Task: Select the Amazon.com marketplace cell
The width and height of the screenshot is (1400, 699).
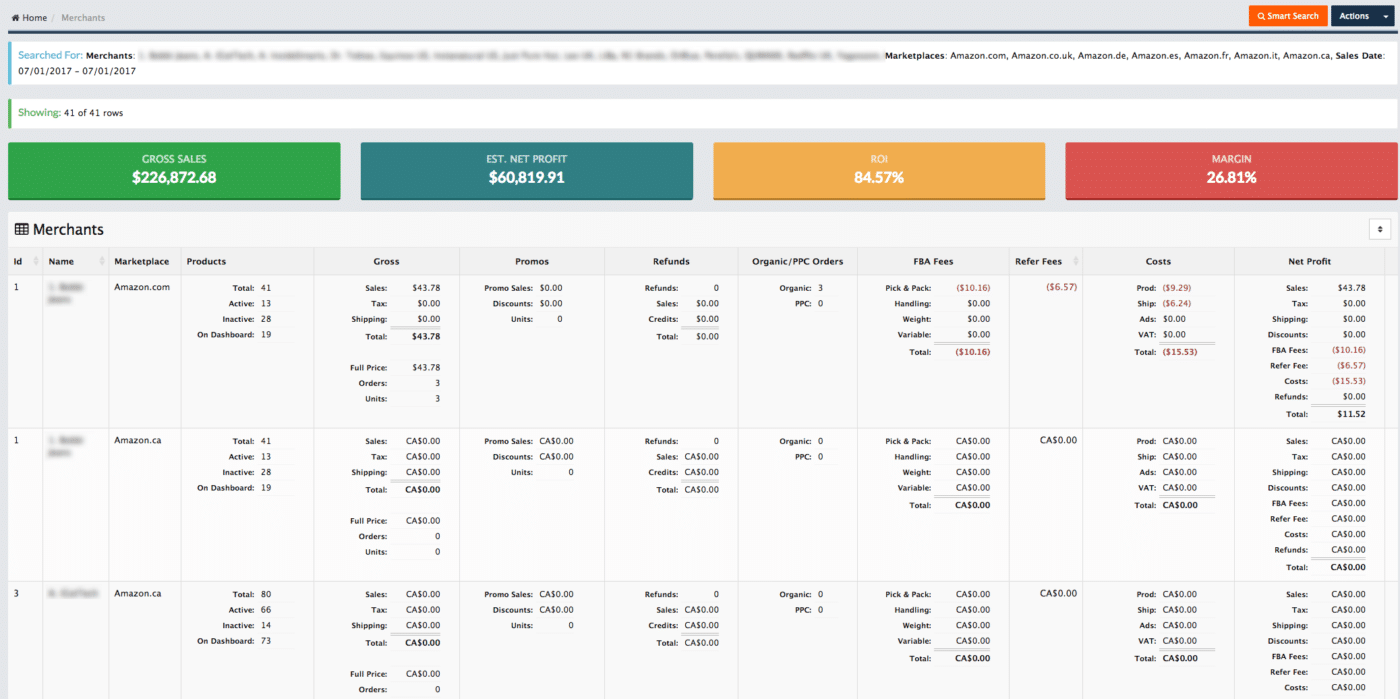Action: (142, 287)
